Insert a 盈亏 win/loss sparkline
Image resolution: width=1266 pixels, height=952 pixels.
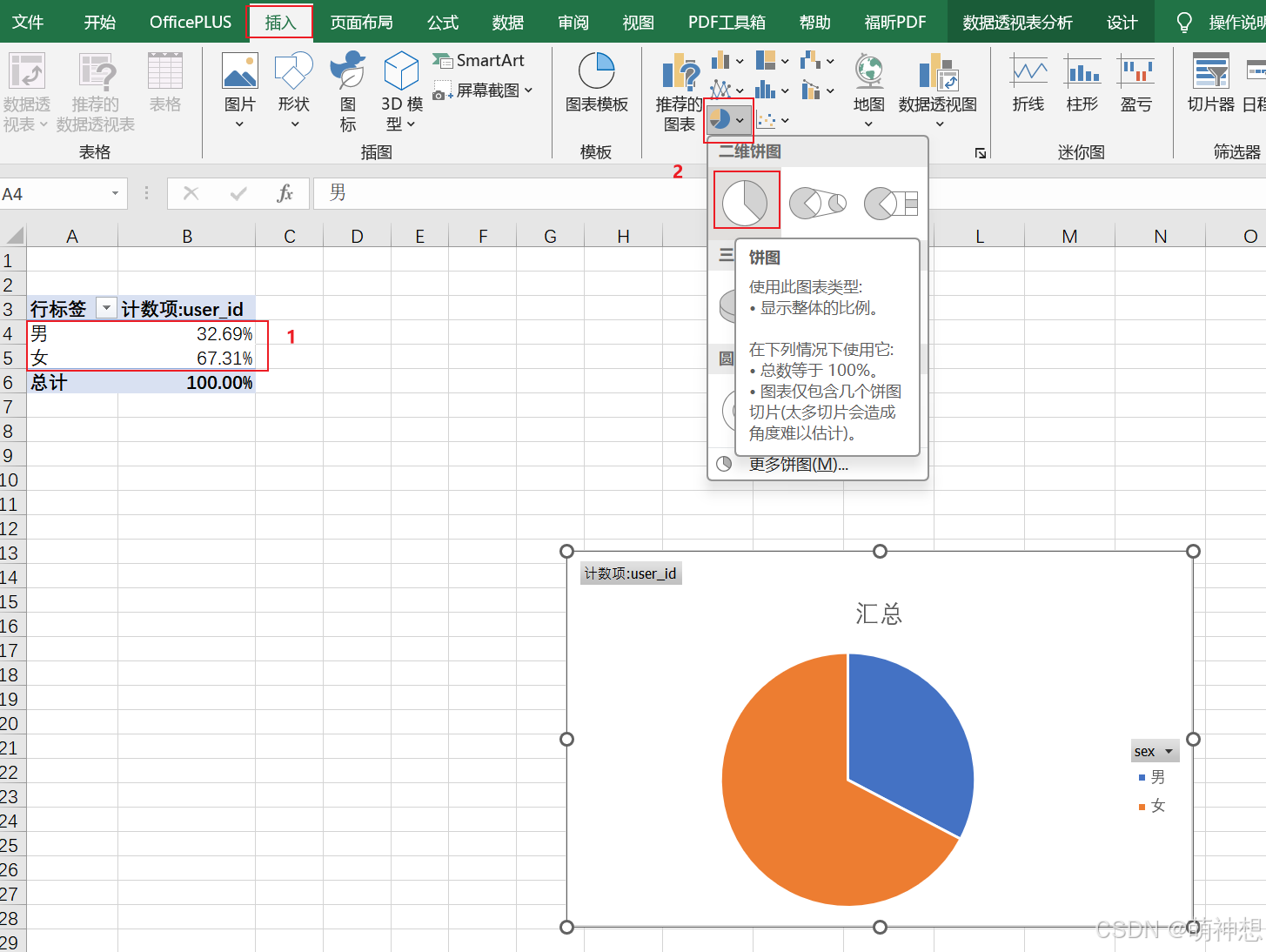pyautogui.click(x=1136, y=84)
